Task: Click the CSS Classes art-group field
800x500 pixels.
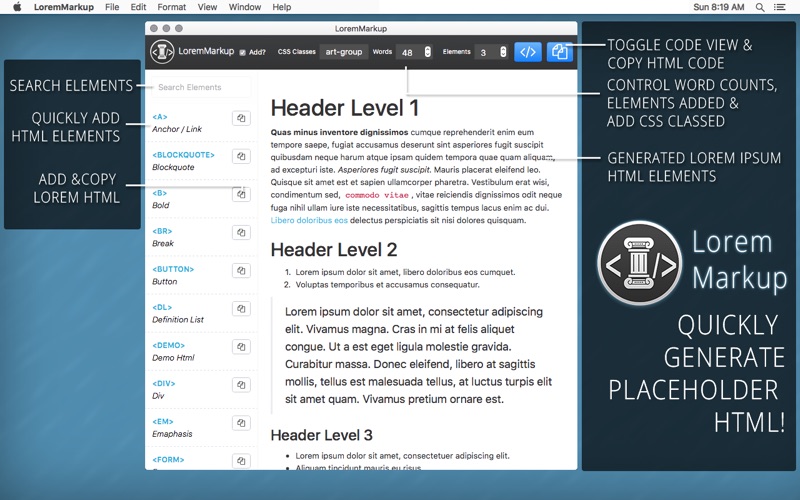Action: click(x=344, y=52)
